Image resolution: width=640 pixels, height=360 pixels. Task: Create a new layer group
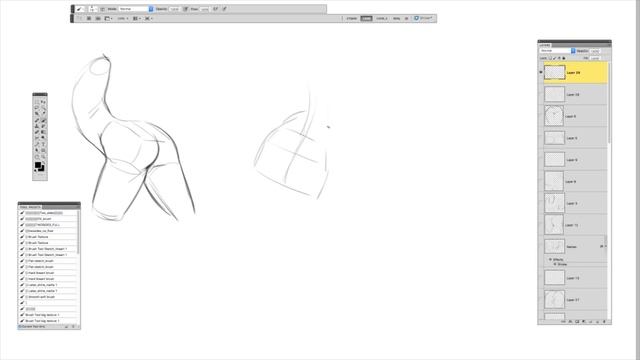click(x=590, y=322)
